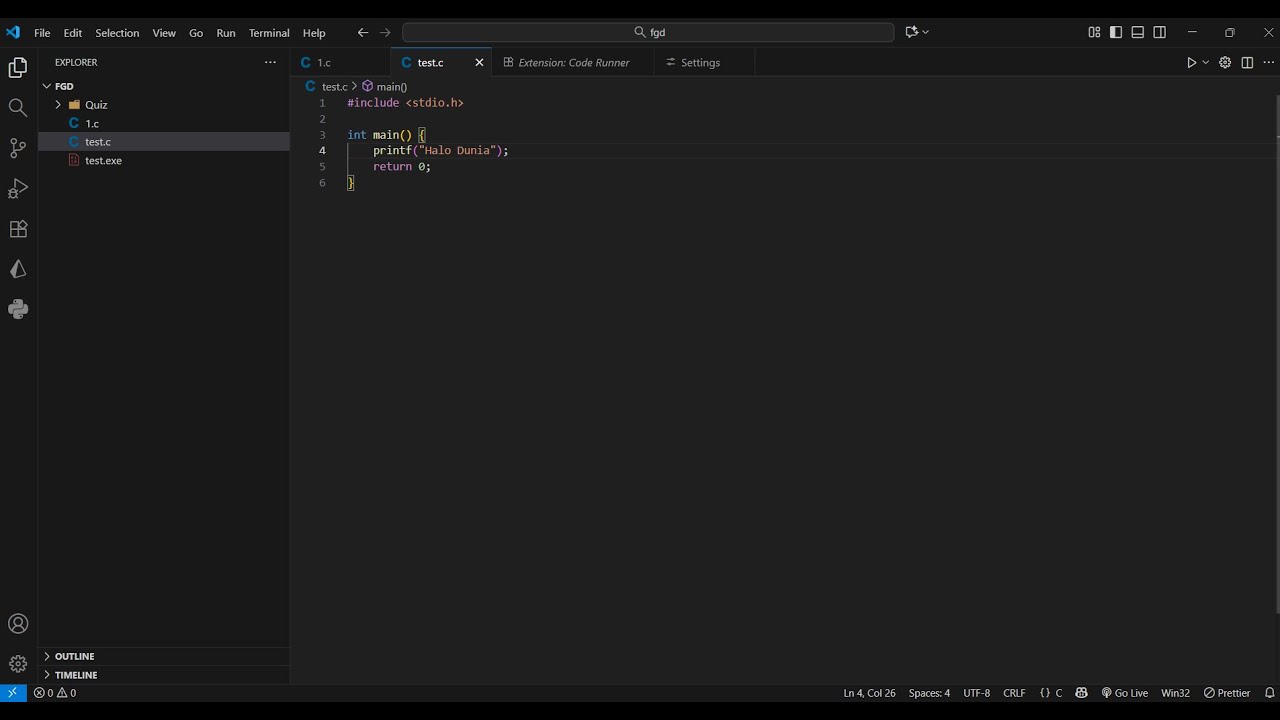The height and width of the screenshot is (720, 1280).
Task: Open run options dropdown arrow beside play button
Action: 1205,62
